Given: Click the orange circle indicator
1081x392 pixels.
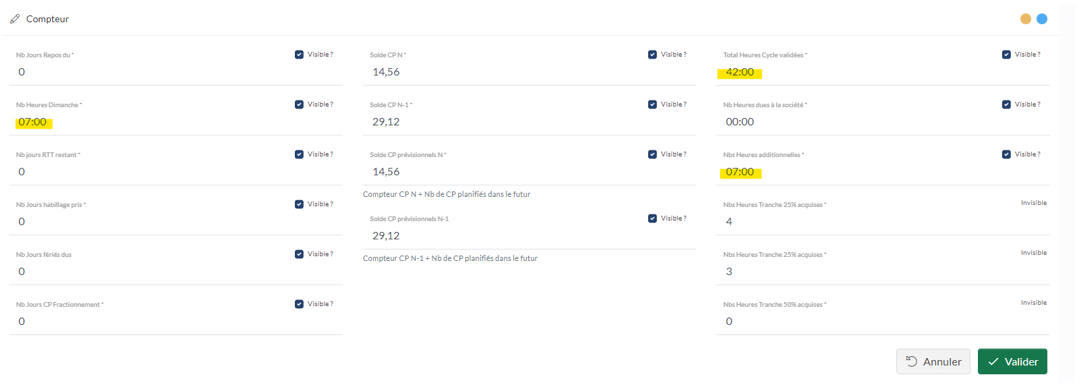Looking at the screenshot, I should tap(1027, 19).
